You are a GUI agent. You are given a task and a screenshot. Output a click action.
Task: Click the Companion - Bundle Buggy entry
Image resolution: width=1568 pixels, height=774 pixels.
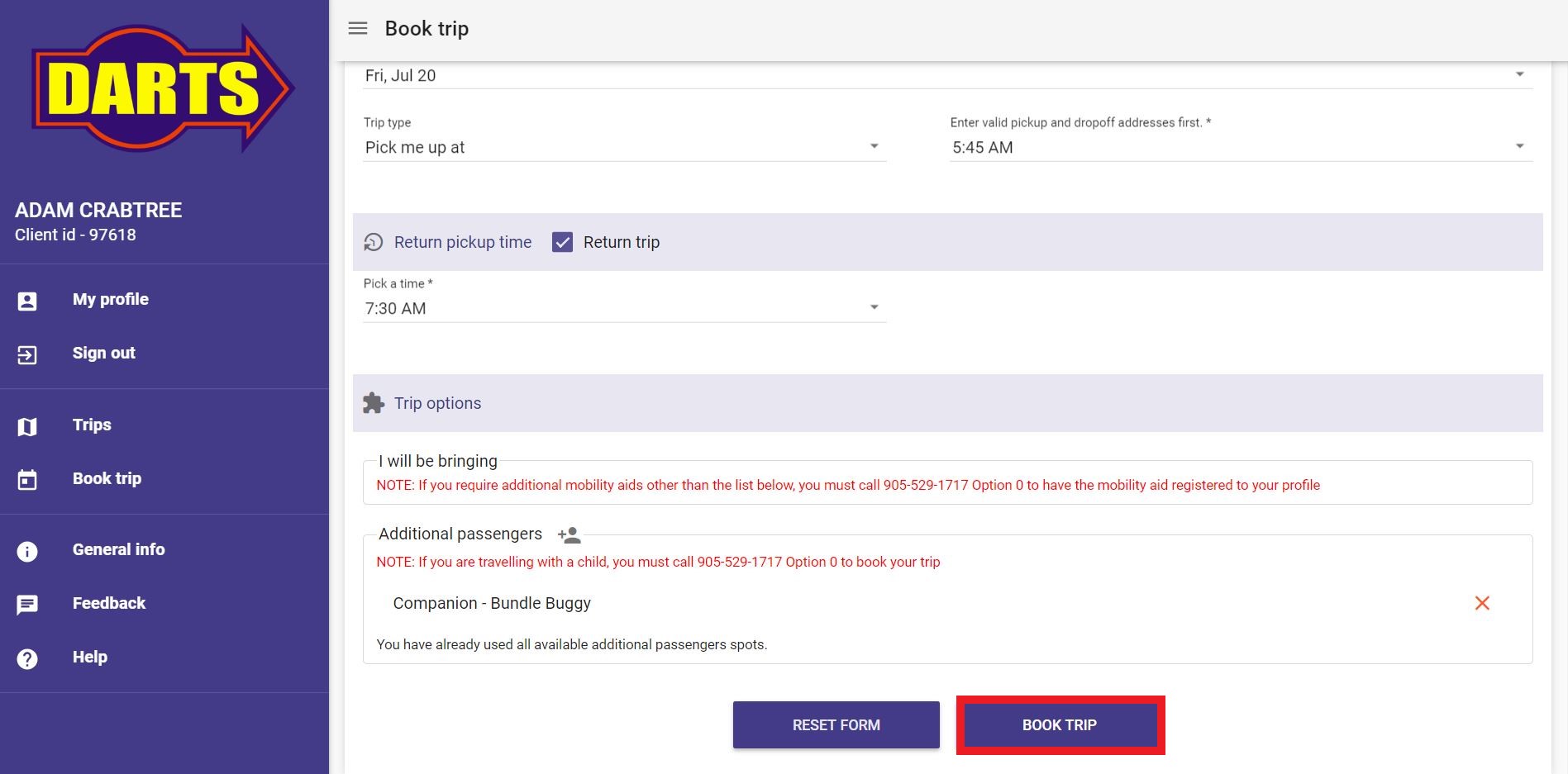pos(492,603)
